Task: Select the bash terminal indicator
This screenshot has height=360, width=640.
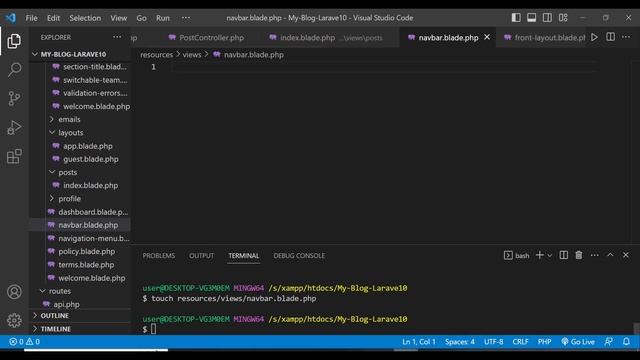Action: click(x=516, y=256)
